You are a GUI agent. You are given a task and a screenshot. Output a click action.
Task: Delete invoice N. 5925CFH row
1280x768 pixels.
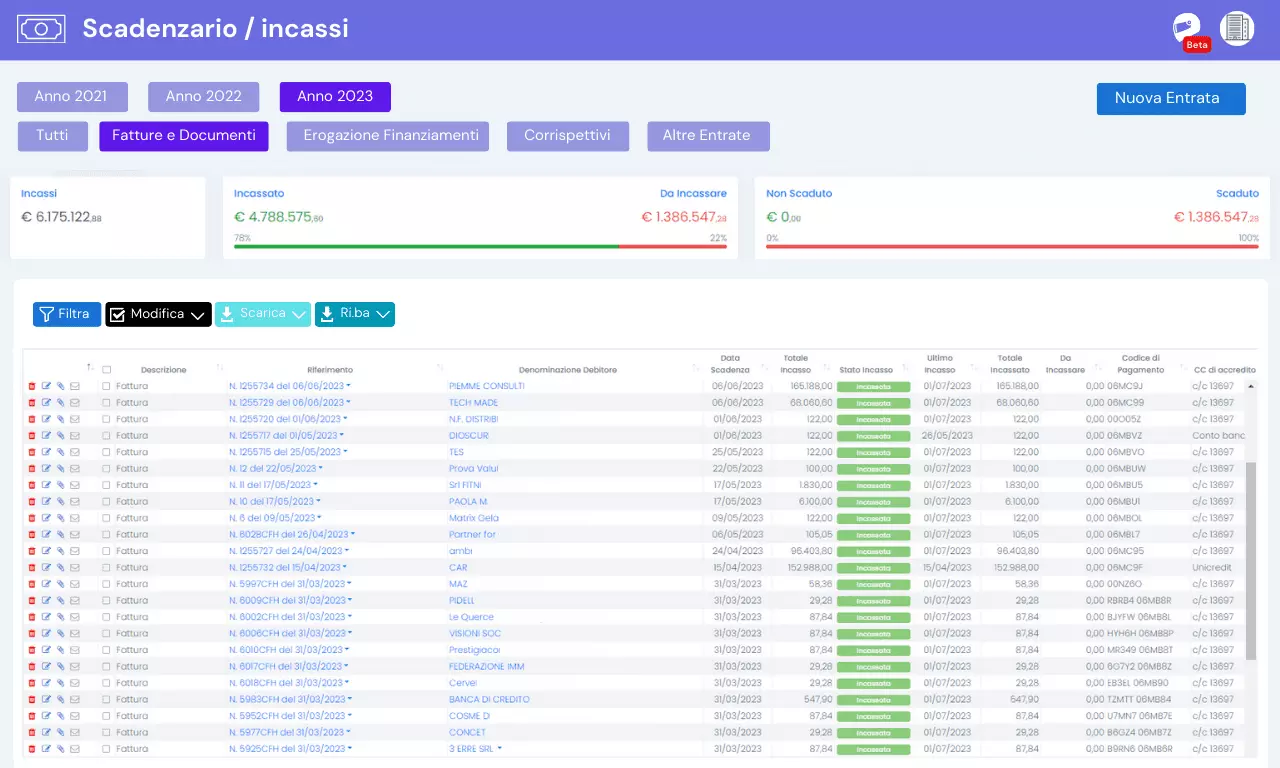click(x=31, y=749)
